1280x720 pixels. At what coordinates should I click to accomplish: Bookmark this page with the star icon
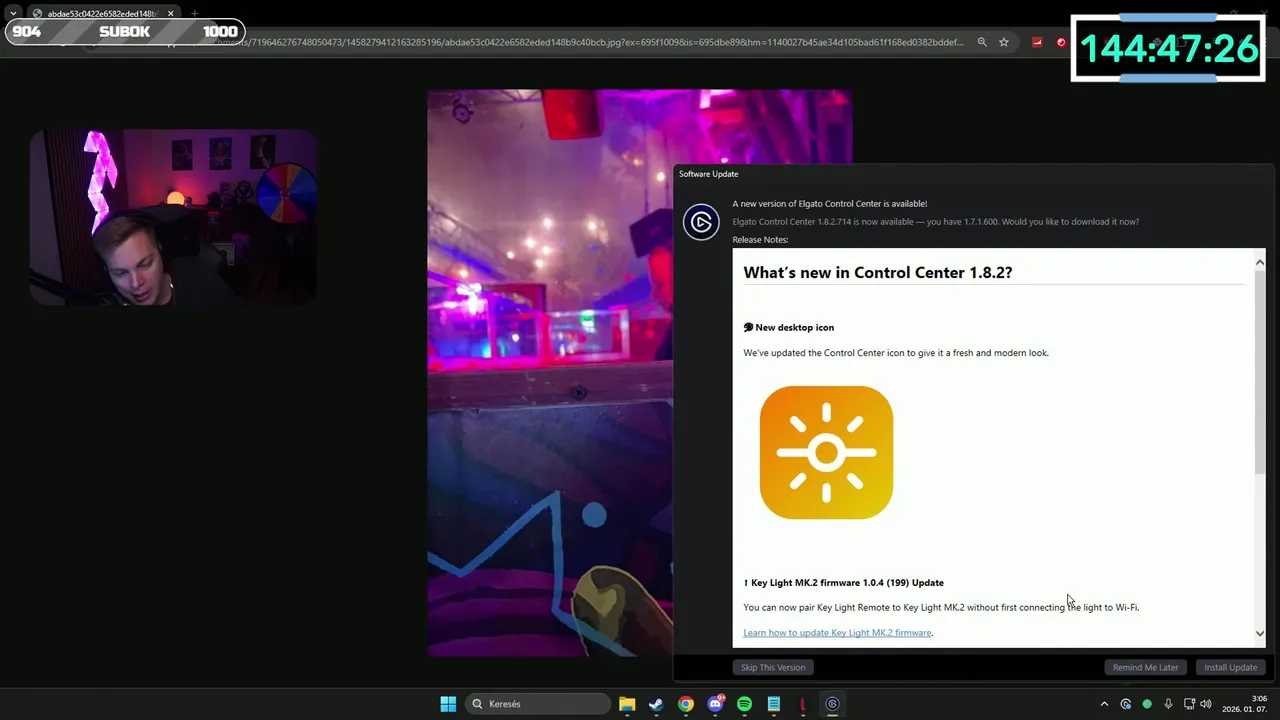(x=1004, y=42)
